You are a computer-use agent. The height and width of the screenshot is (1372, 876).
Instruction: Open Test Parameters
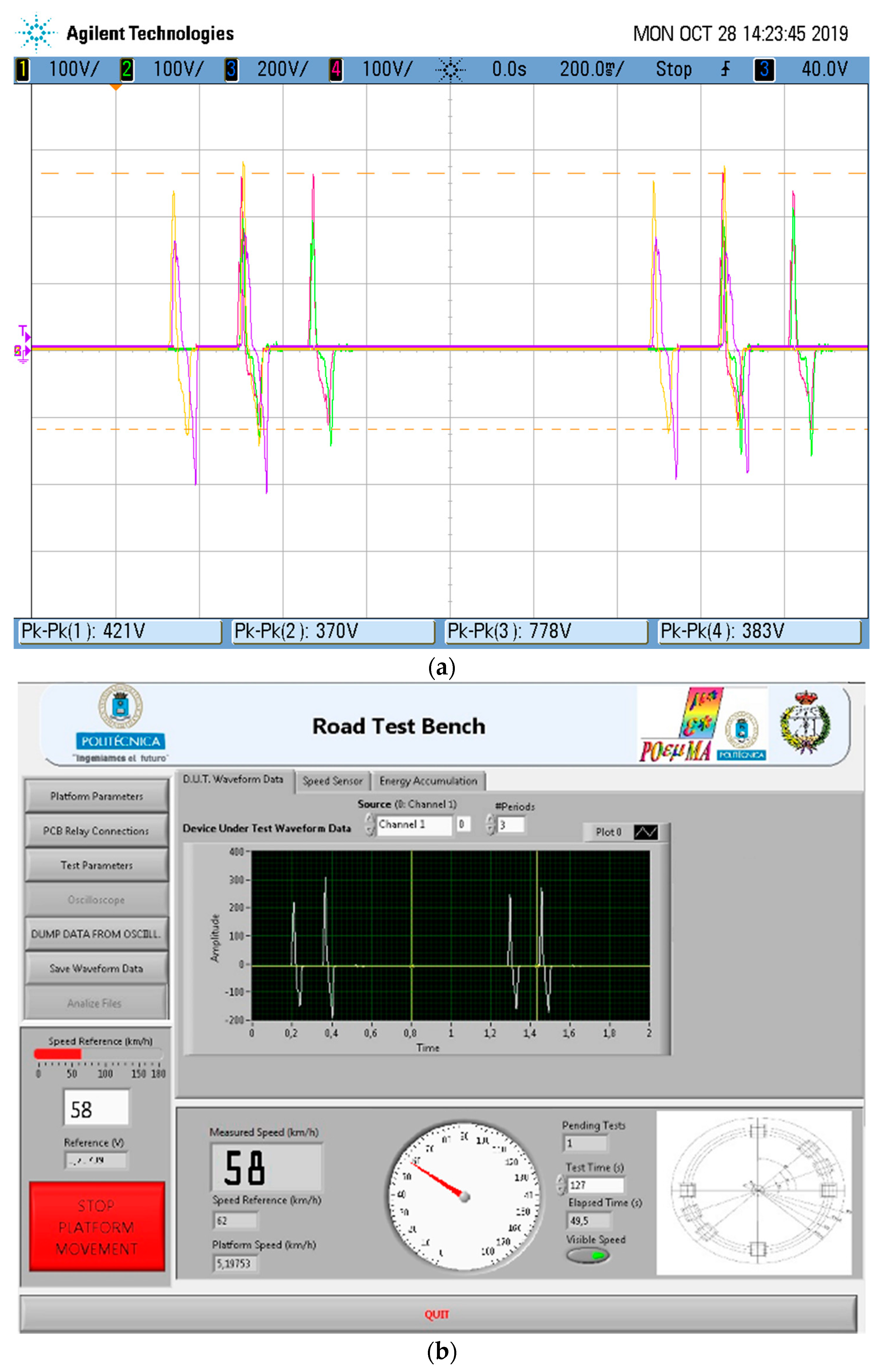point(96,865)
